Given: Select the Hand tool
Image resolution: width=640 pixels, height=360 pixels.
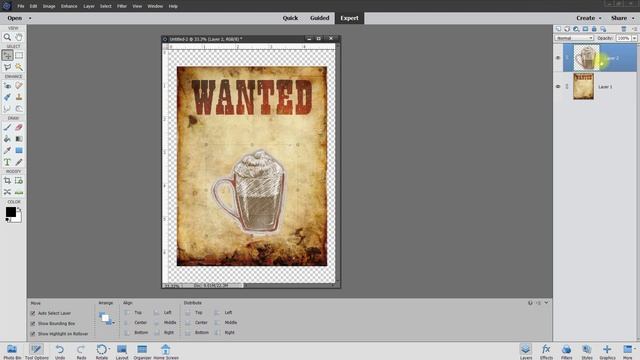Looking at the screenshot, I should (19, 37).
